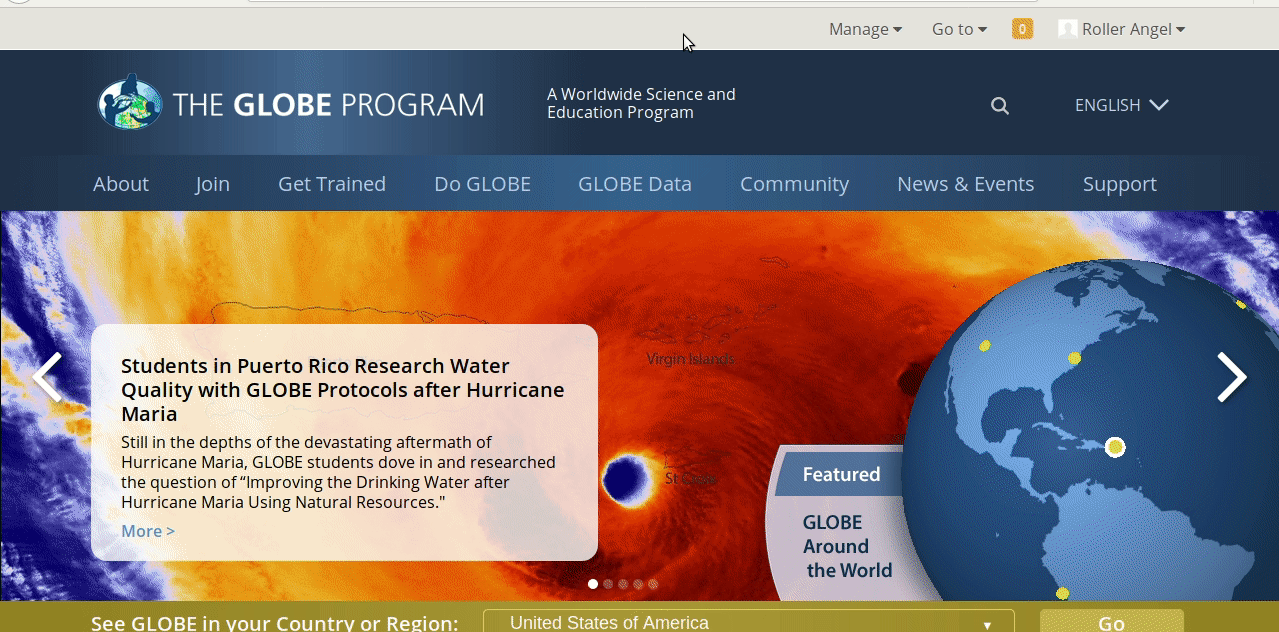Open the Do GLOBE menu
1279x632 pixels.
point(482,184)
